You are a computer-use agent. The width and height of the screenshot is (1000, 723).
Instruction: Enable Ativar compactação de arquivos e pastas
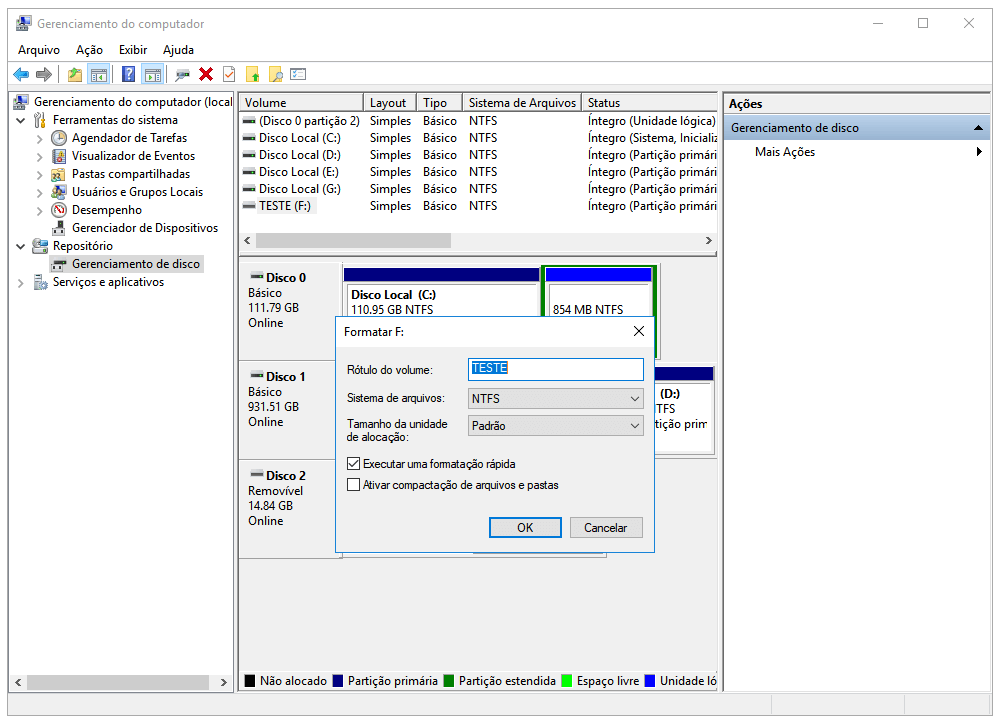coord(354,484)
